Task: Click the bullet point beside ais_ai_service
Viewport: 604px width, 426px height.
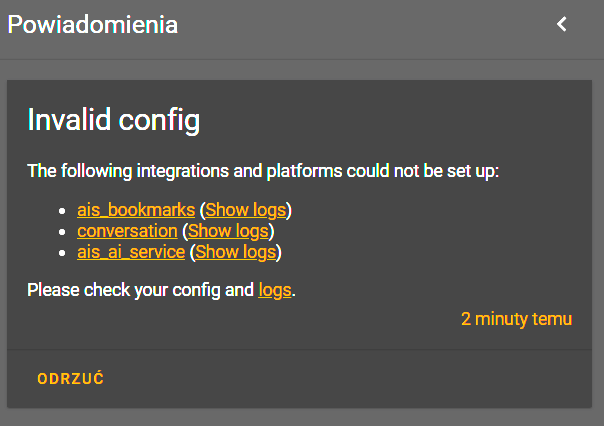Action: (65, 253)
